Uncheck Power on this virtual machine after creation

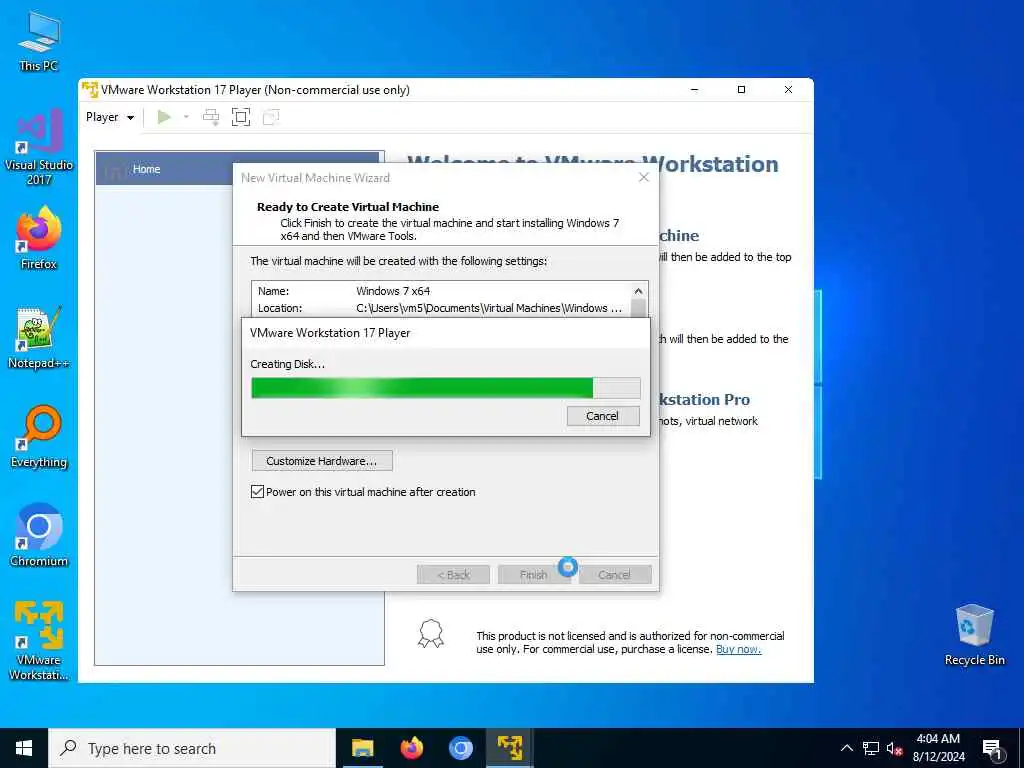(257, 492)
